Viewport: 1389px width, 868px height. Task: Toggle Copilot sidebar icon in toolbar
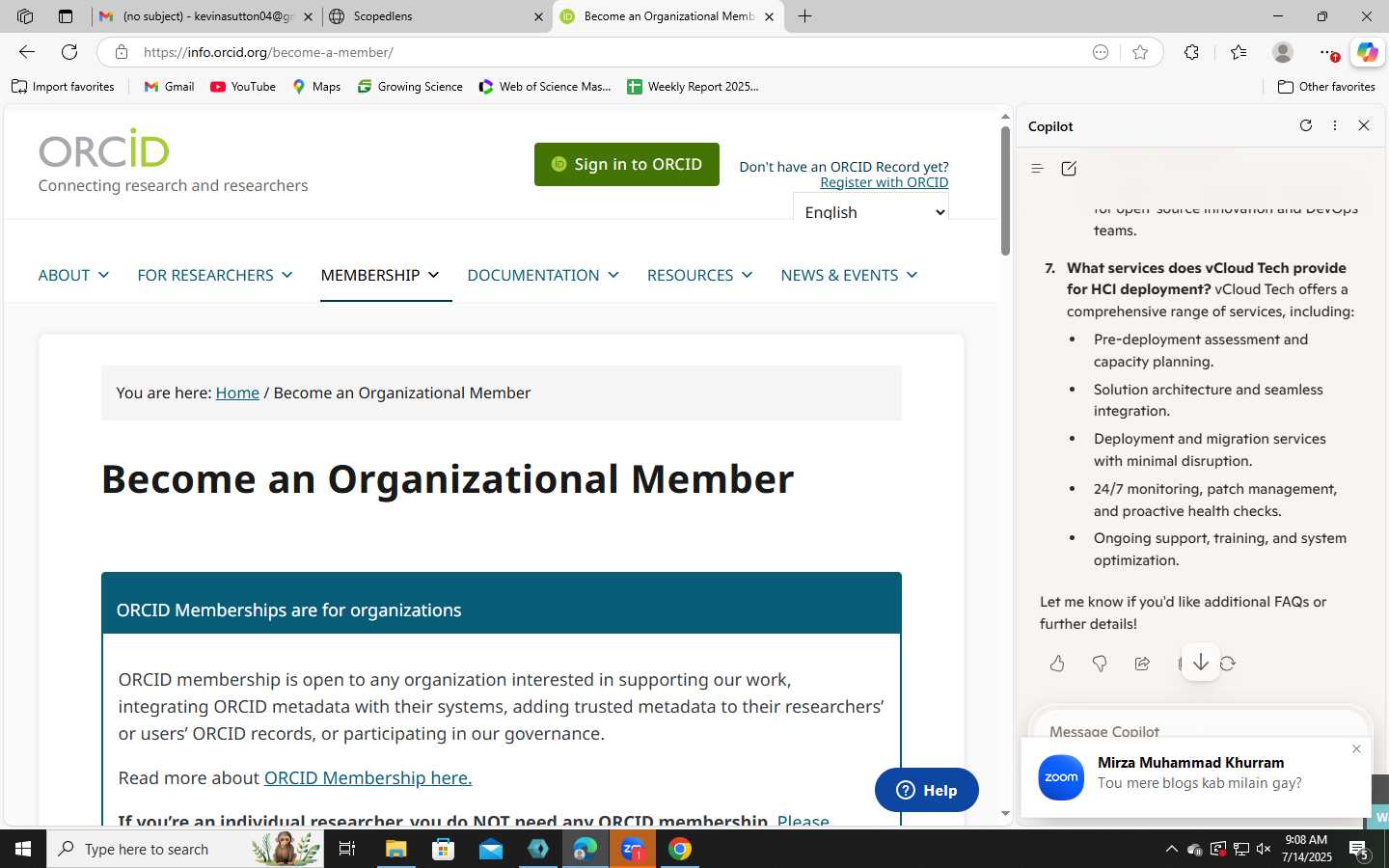click(x=1367, y=52)
